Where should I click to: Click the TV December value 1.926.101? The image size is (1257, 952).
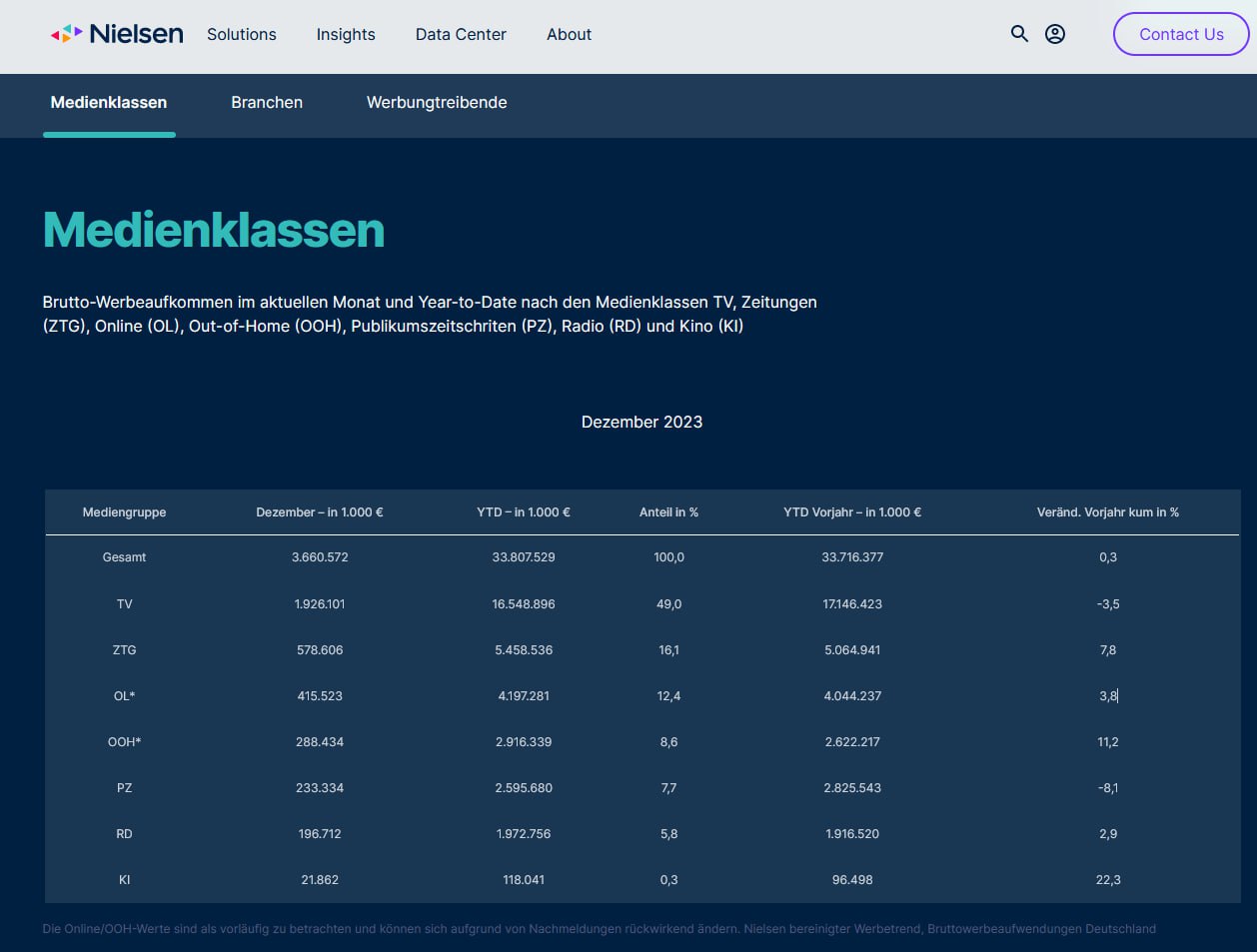click(320, 604)
